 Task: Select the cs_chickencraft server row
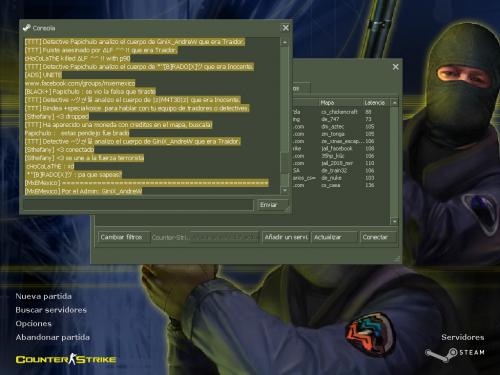340,112
